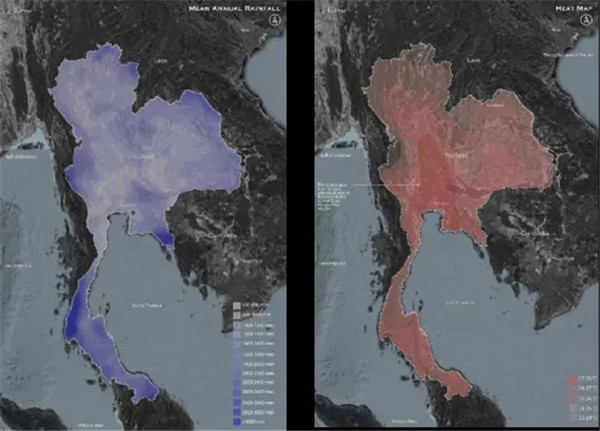Click the Gulf of Thailand label on heat map
Image resolution: width=600 pixels, height=431 pixels.
click(x=460, y=302)
